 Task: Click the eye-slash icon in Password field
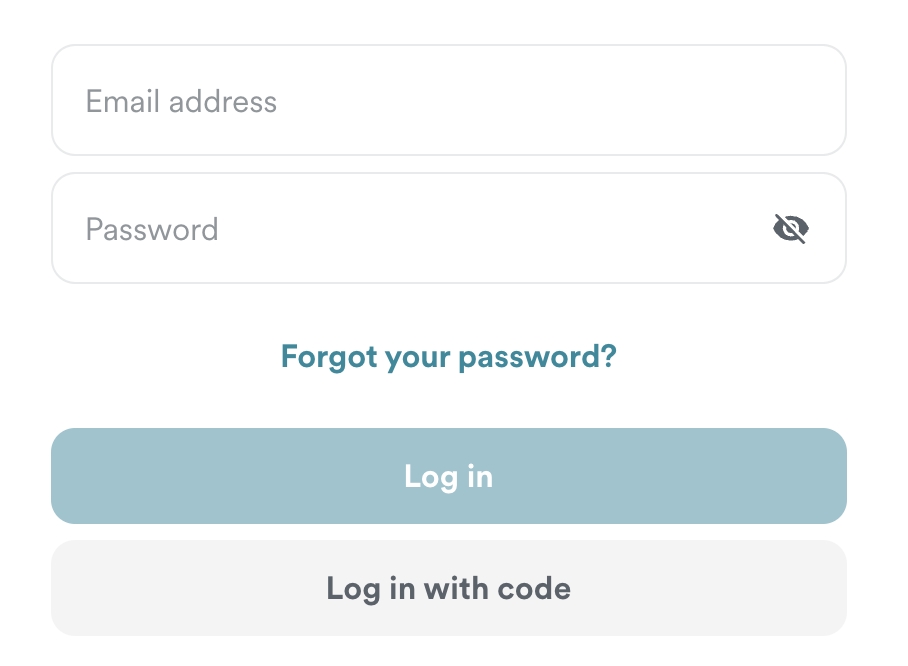(x=790, y=229)
